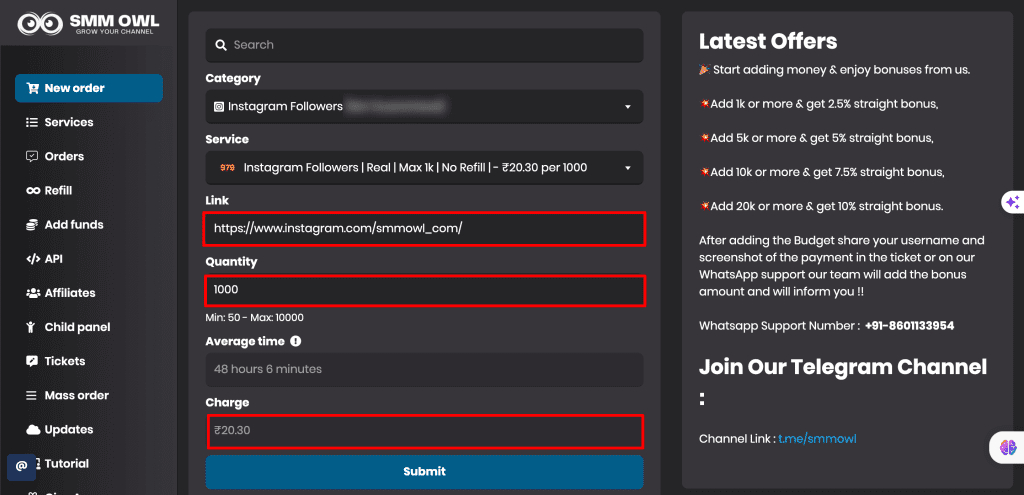Click the Search input field
Viewport: 1024px width, 495px height.
click(x=424, y=45)
